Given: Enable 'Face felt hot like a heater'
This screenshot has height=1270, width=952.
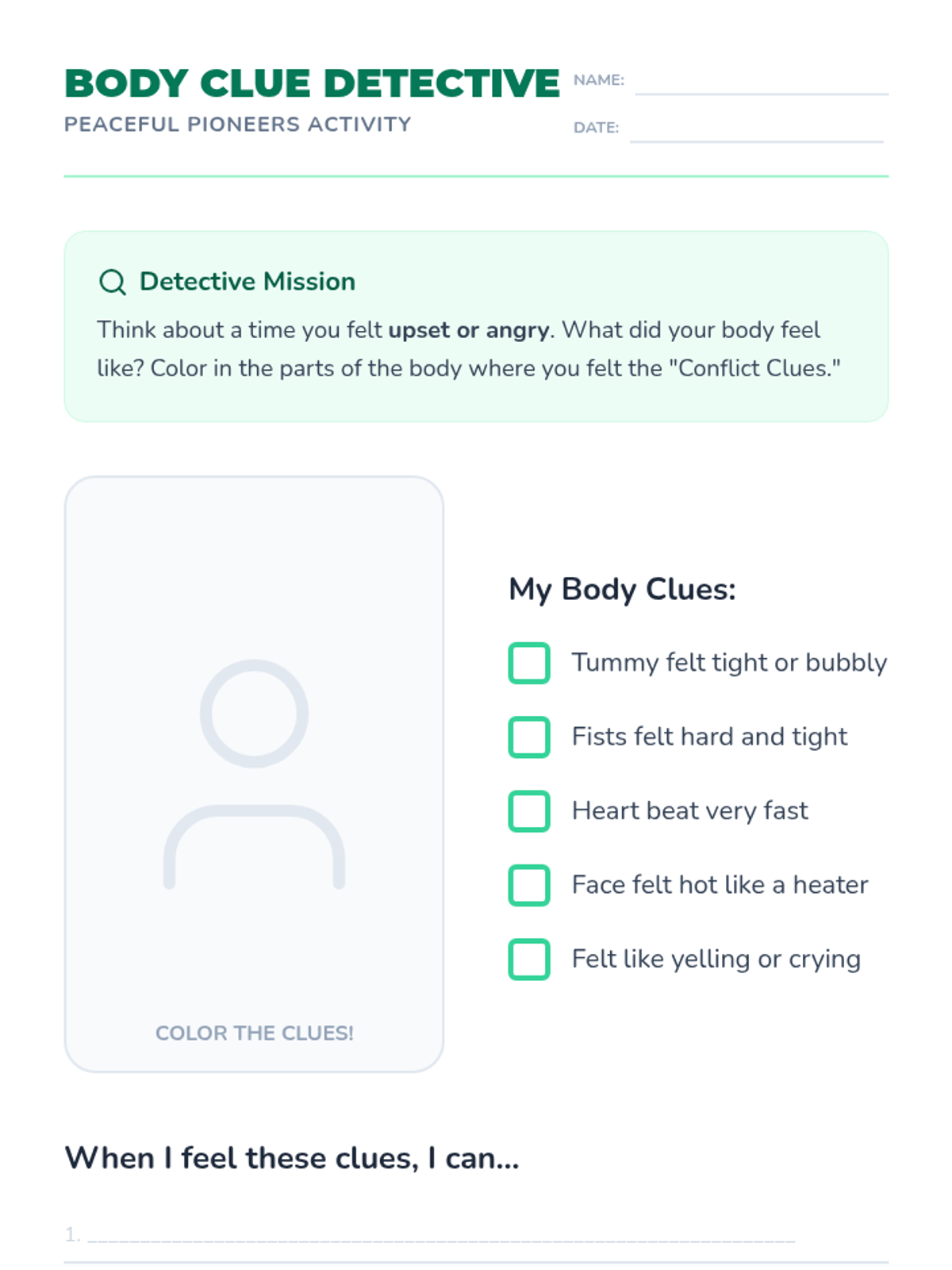Looking at the screenshot, I should (529, 885).
